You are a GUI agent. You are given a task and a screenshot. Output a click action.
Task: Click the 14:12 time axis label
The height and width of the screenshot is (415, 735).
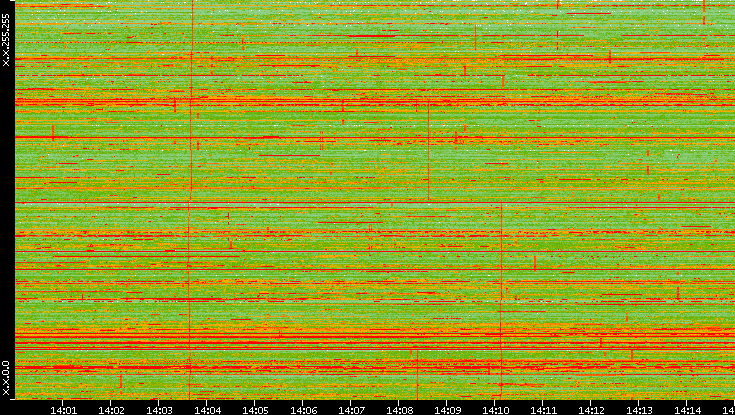592,410
